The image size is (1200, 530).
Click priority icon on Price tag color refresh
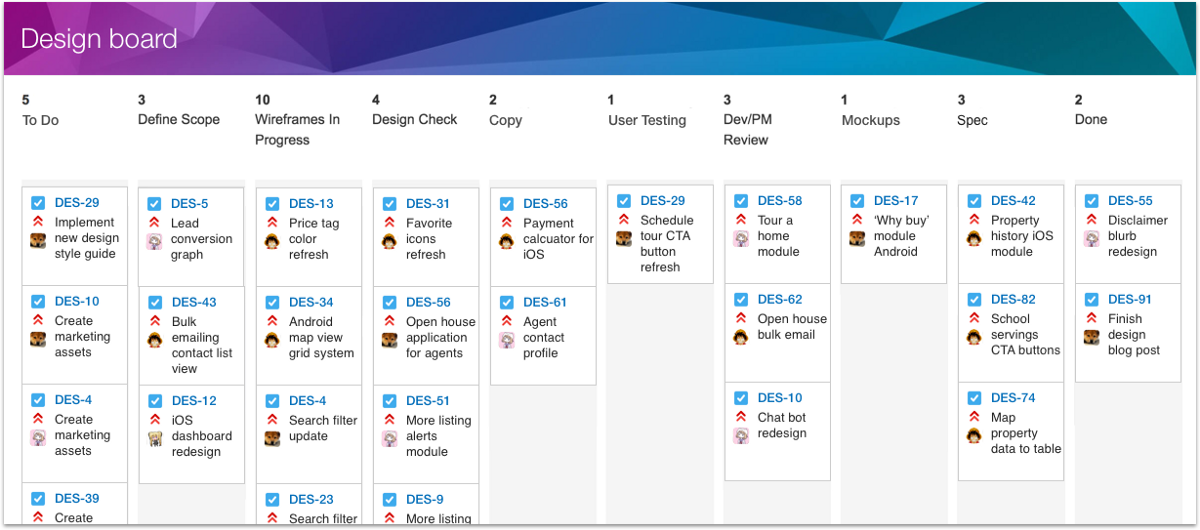click(x=272, y=222)
